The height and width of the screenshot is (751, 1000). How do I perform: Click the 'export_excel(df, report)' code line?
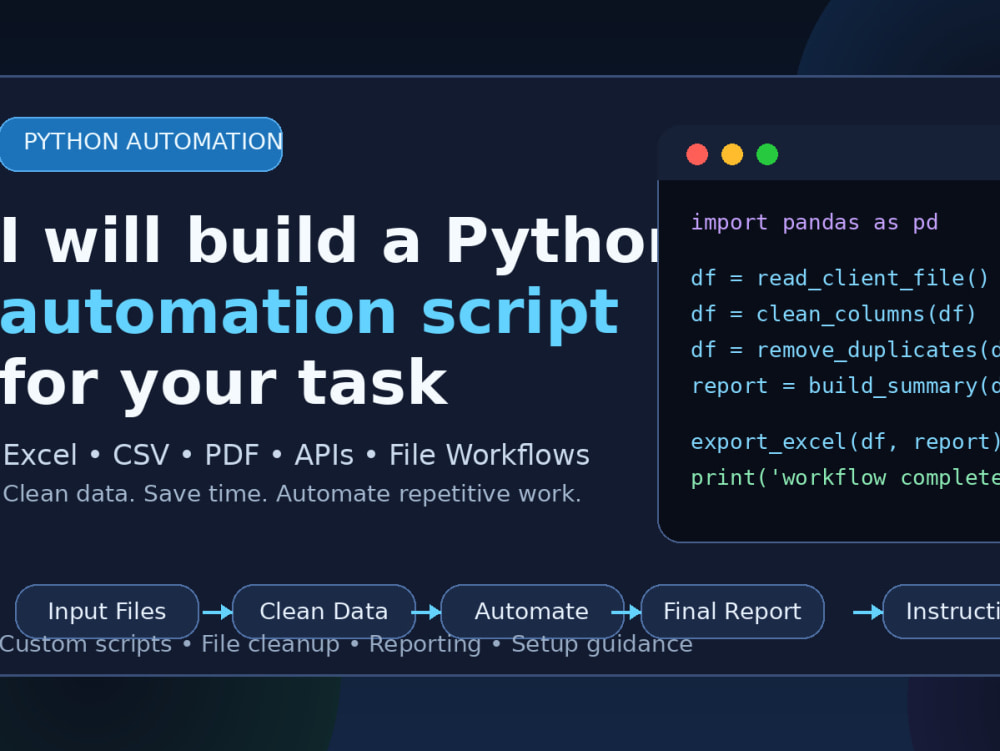coord(845,441)
